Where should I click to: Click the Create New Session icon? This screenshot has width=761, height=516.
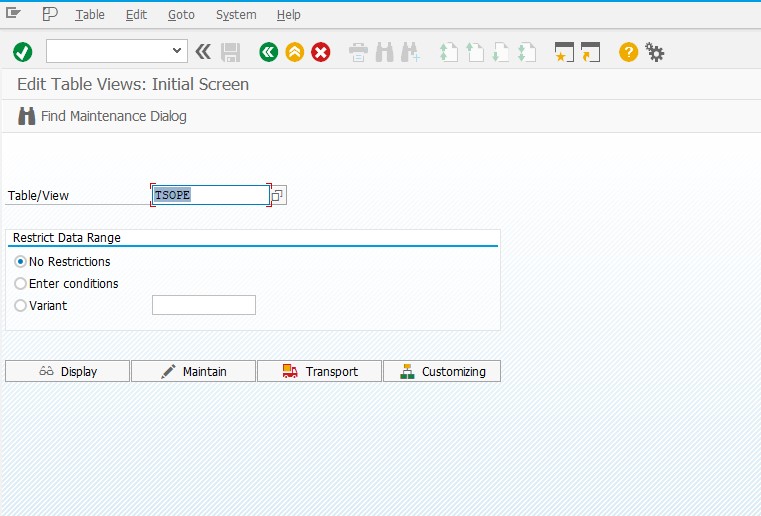[564, 52]
